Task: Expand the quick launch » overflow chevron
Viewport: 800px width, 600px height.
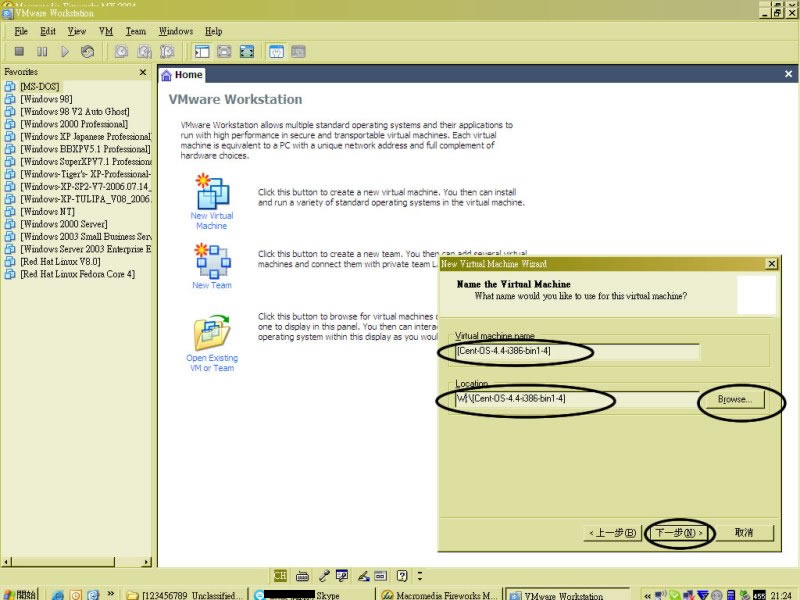Action: coord(110,593)
